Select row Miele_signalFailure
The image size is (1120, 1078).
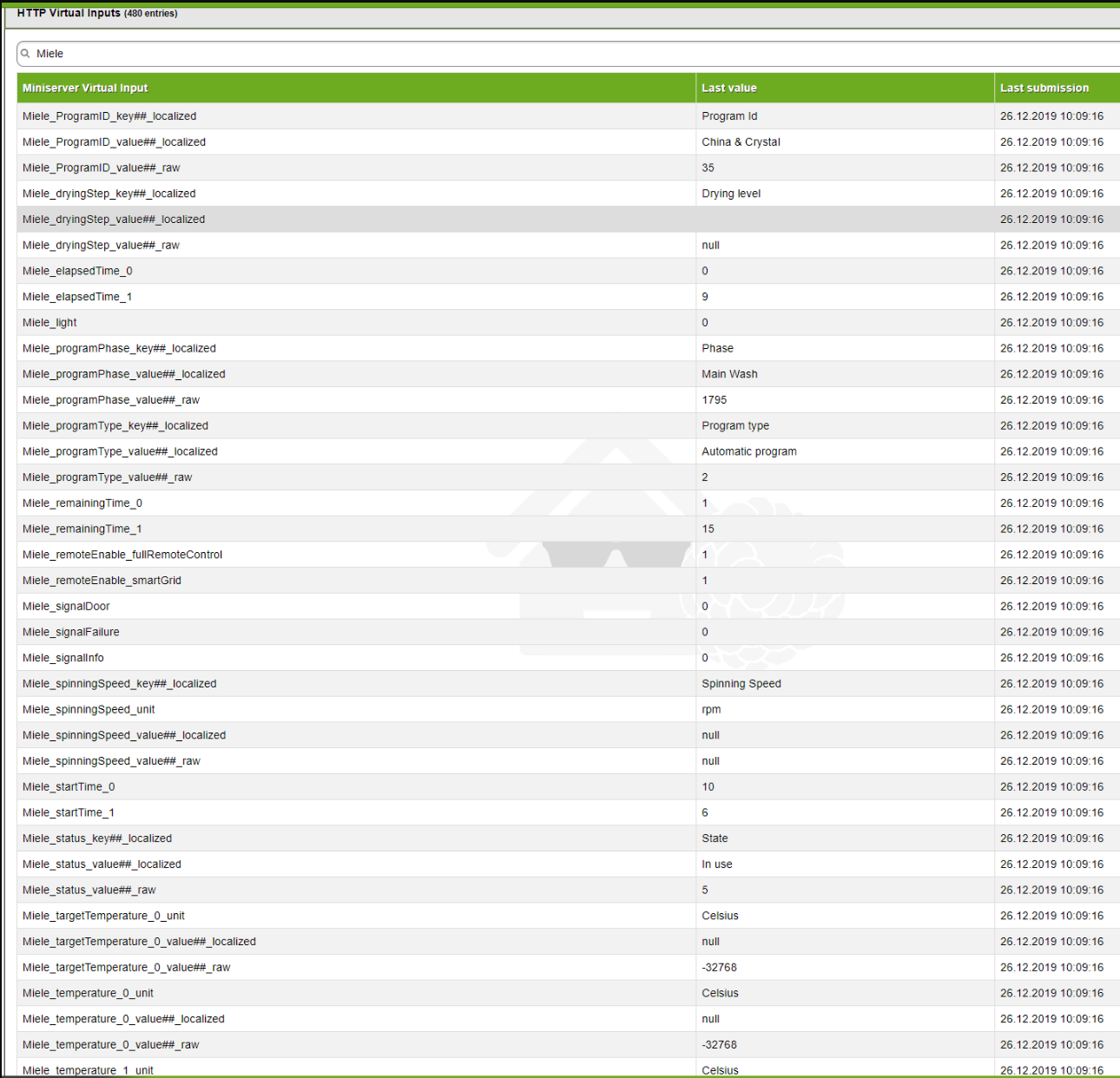[569, 632]
